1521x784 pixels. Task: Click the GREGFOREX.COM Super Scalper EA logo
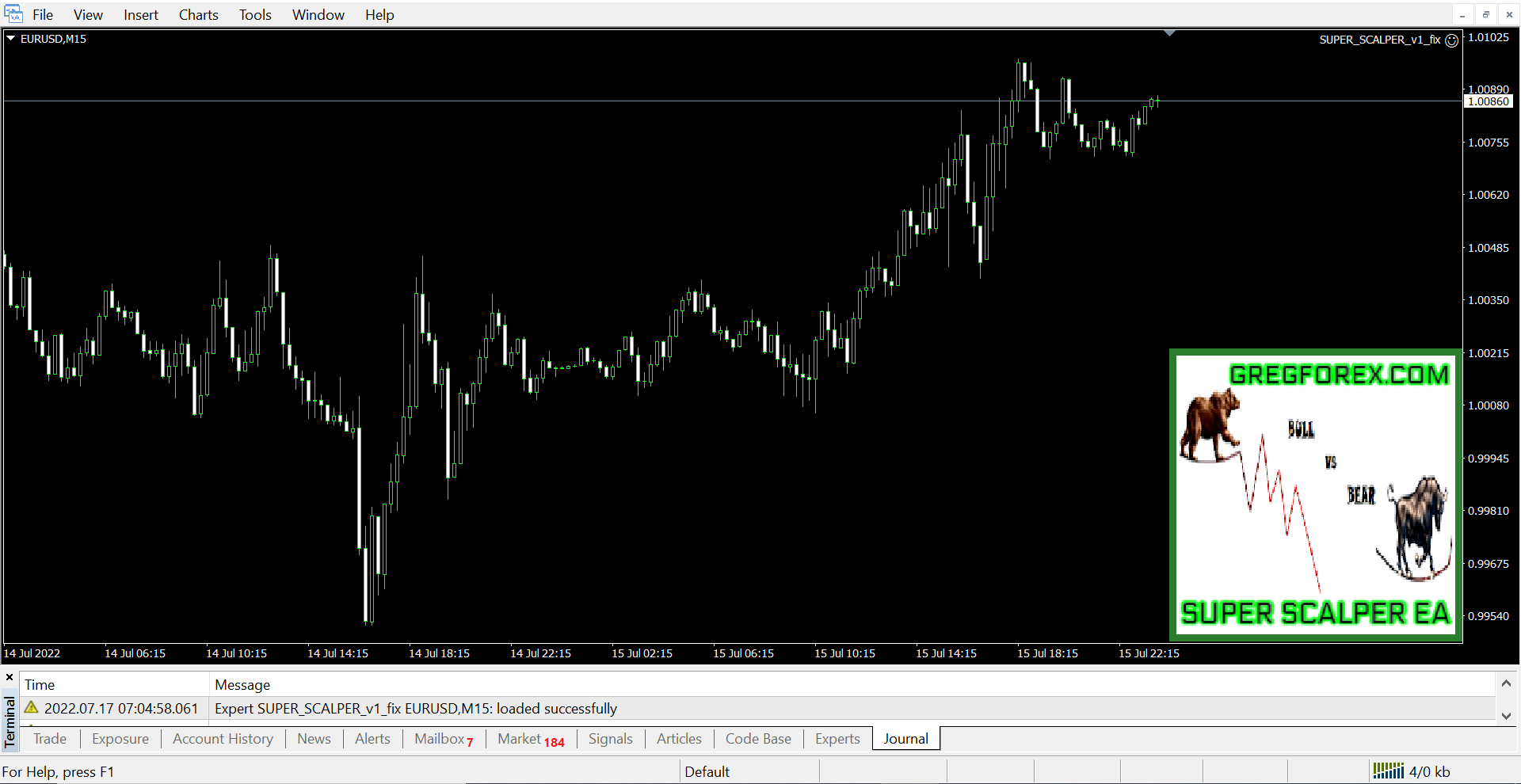click(x=1315, y=494)
